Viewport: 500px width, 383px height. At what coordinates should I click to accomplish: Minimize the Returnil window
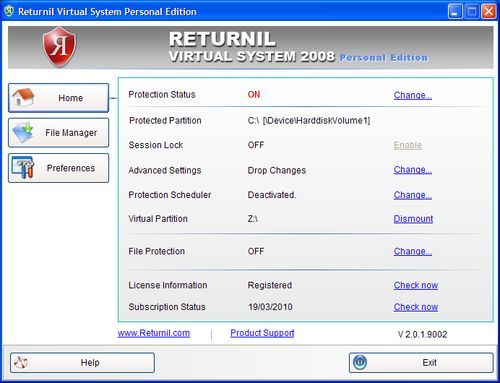click(x=455, y=12)
